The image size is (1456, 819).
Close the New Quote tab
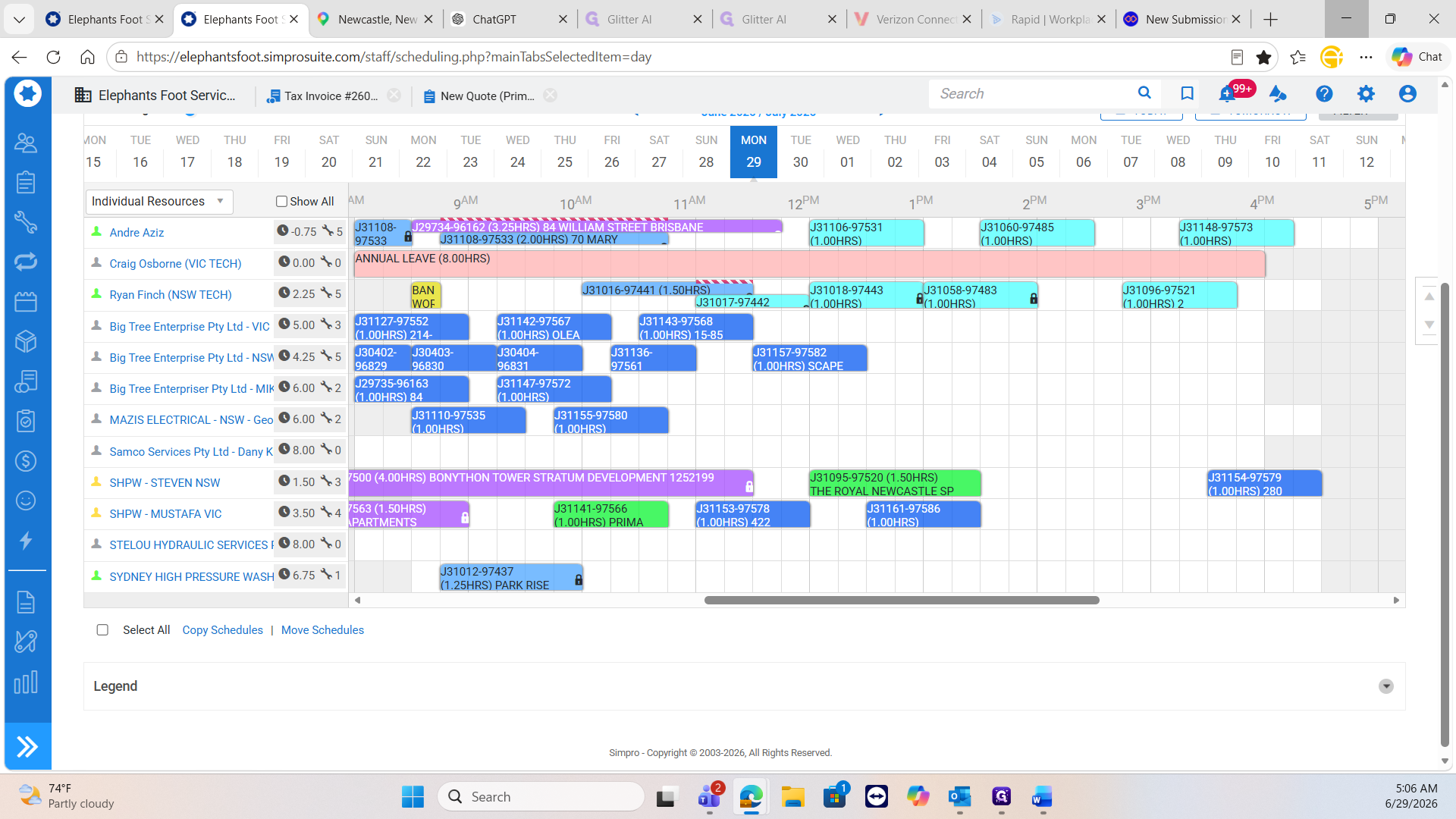pyautogui.click(x=551, y=95)
